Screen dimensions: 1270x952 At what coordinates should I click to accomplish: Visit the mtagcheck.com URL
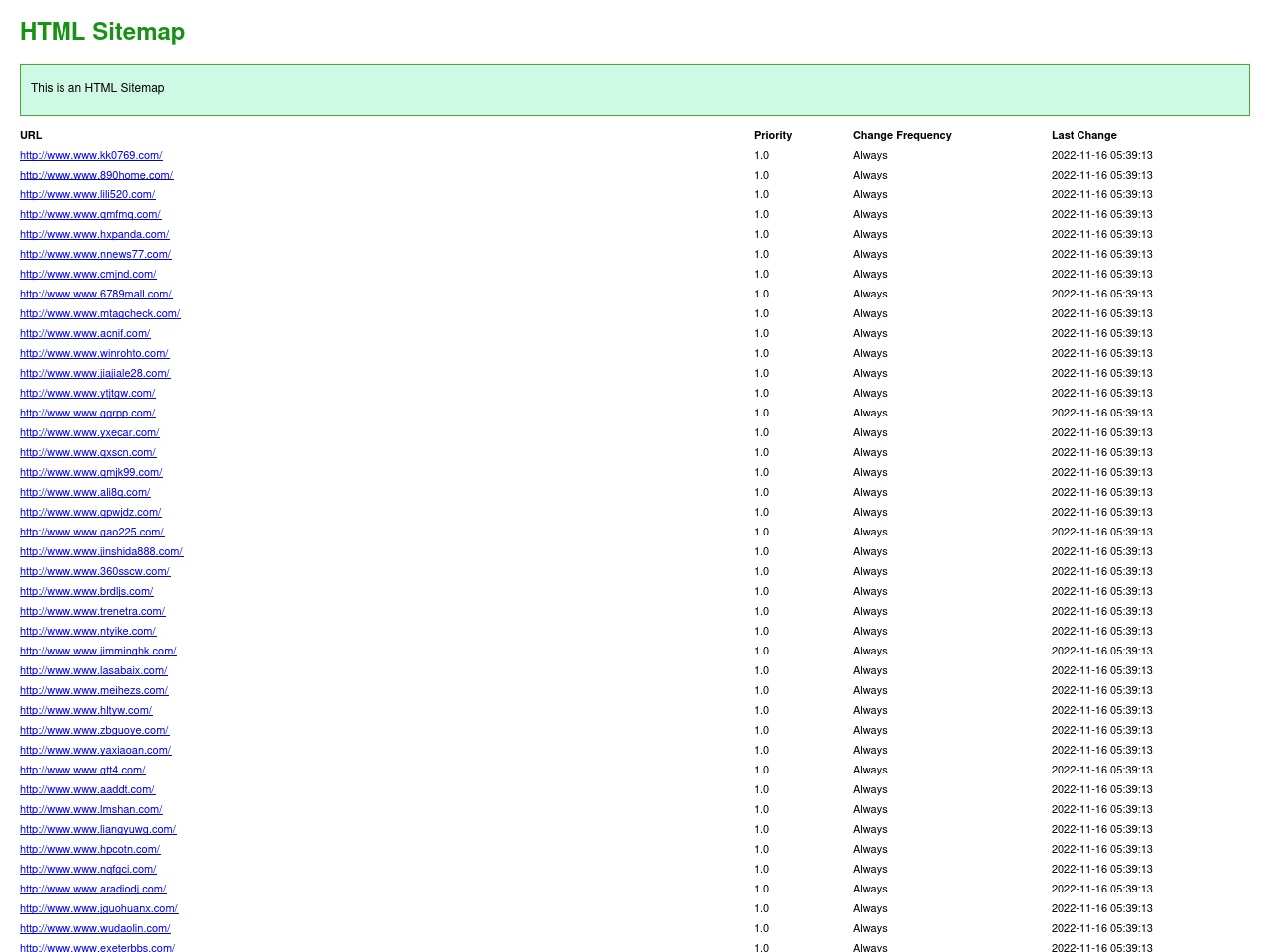click(x=100, y=313)
